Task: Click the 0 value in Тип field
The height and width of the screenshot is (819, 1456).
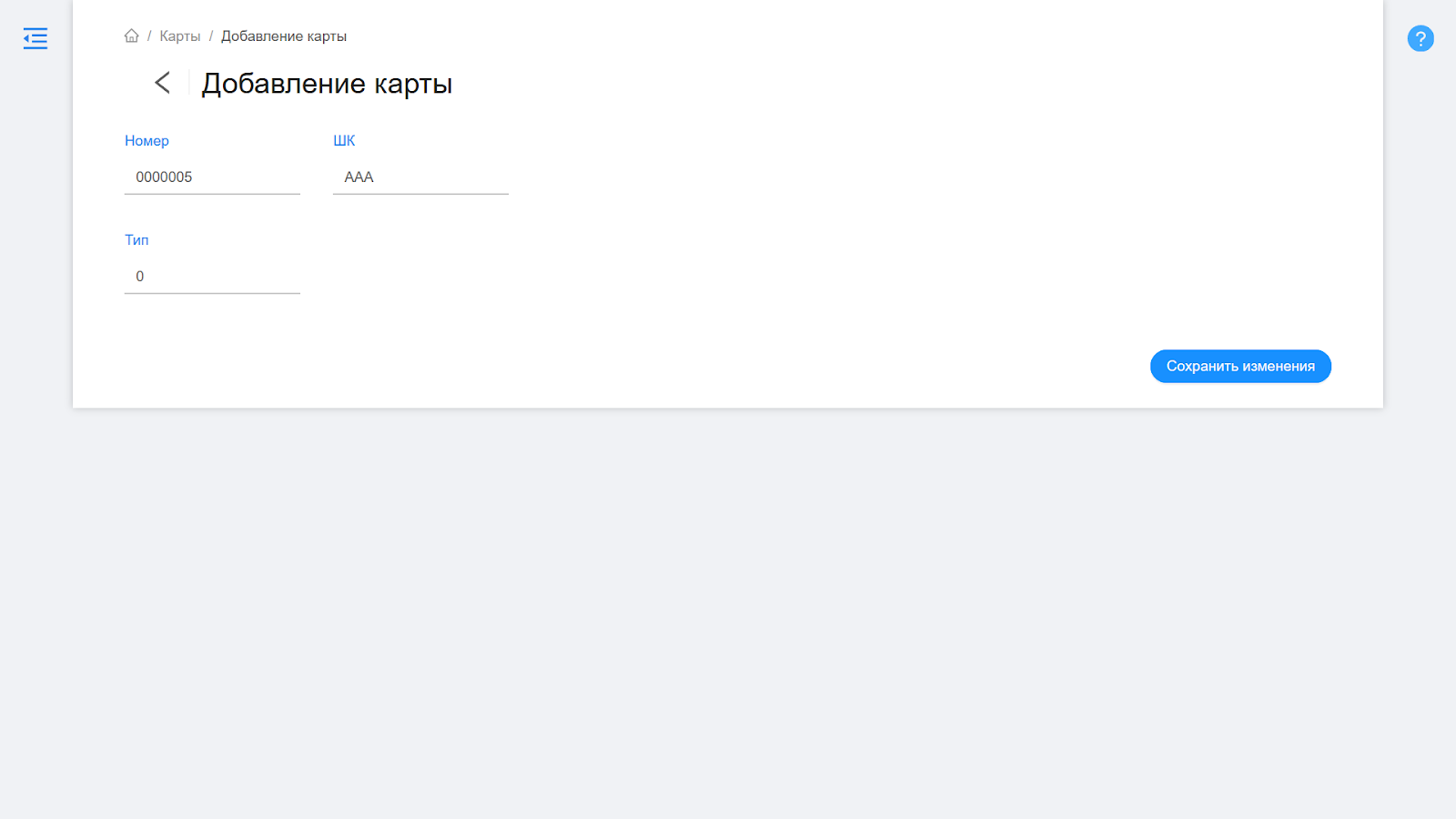Action: [140, 276]
